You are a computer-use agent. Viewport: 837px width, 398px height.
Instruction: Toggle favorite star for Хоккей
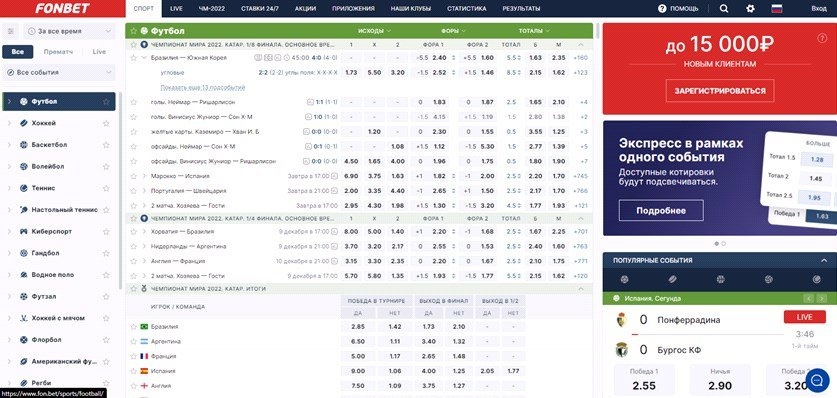106,123
